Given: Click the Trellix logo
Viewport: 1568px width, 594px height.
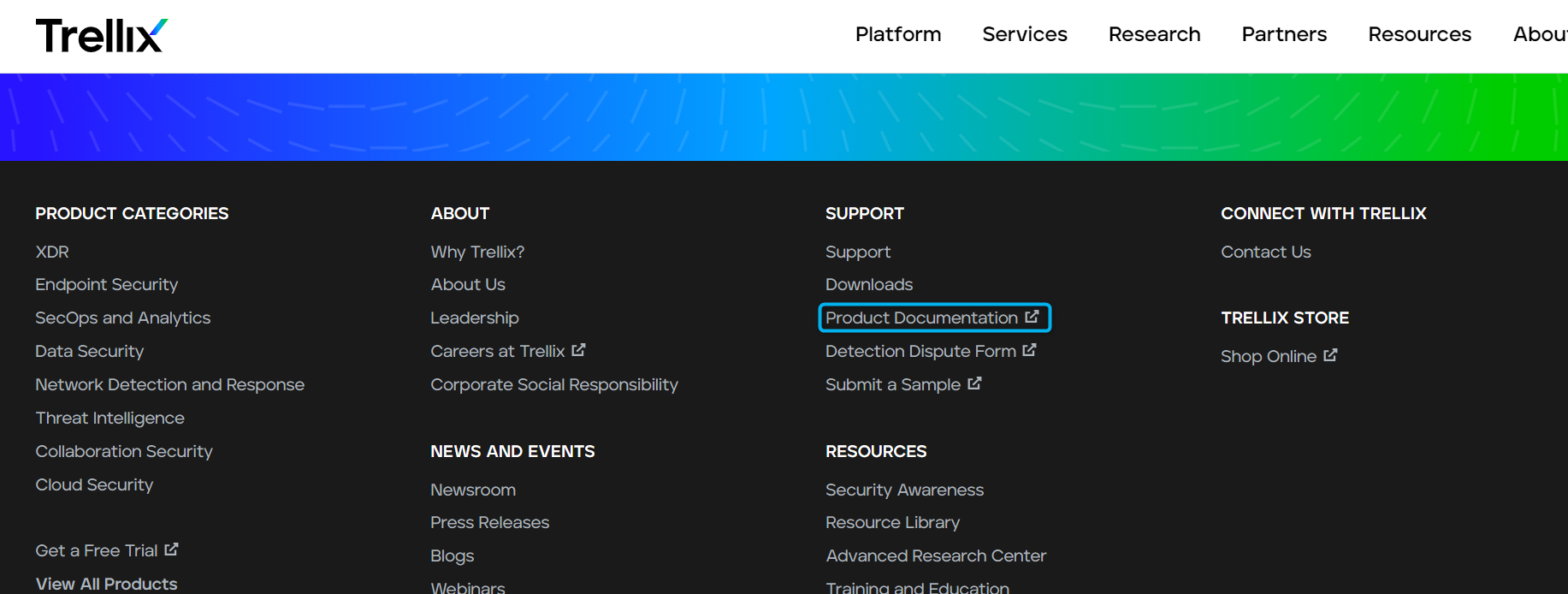Looking at the screenshot, I should [x=102, y=36].
